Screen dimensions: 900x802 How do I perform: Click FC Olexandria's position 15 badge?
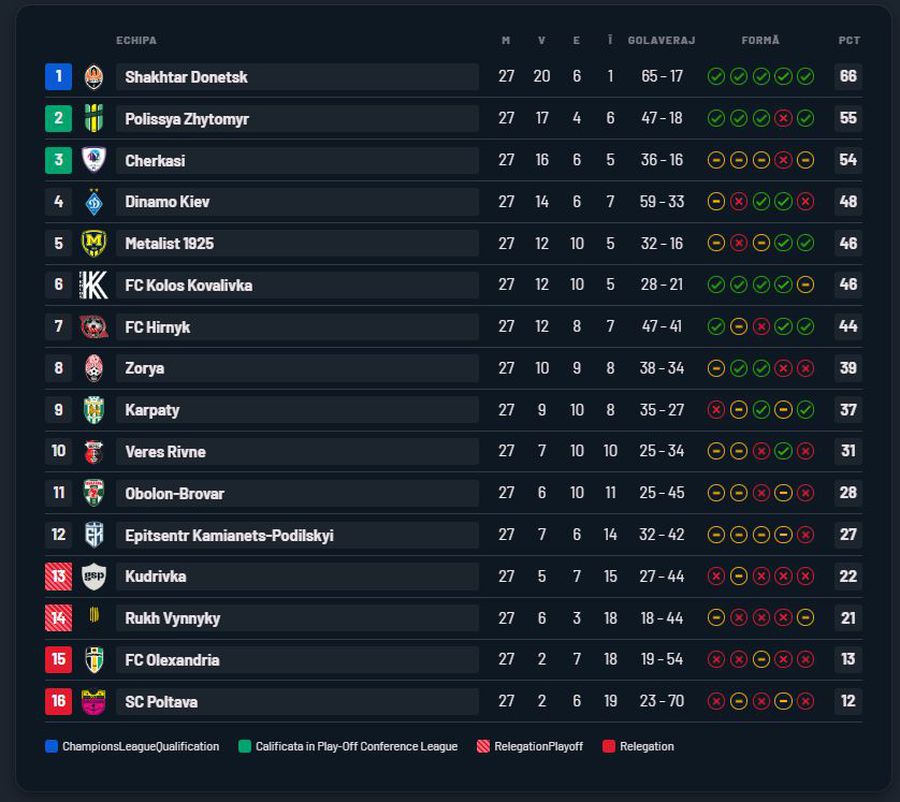tap(59, 659)
